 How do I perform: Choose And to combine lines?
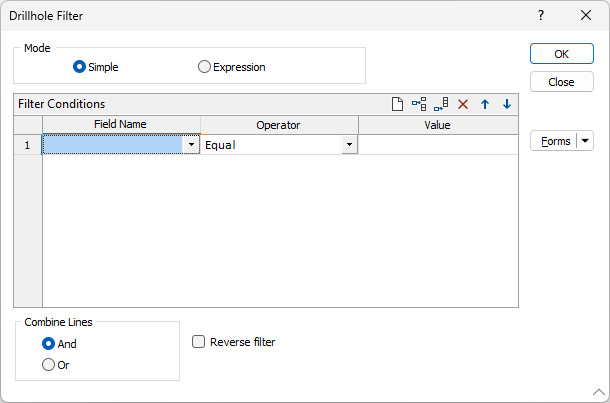pyautogui.click(x=48, y=344)
